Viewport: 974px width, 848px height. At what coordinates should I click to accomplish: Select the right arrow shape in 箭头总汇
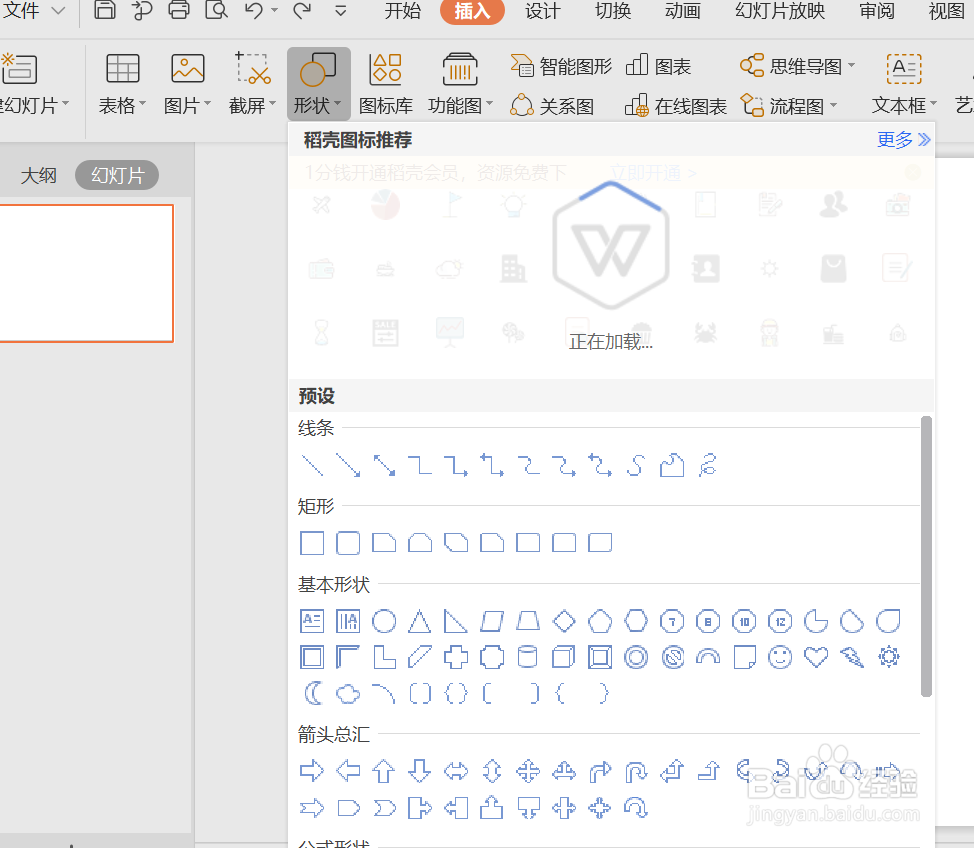tap(312, 772)
